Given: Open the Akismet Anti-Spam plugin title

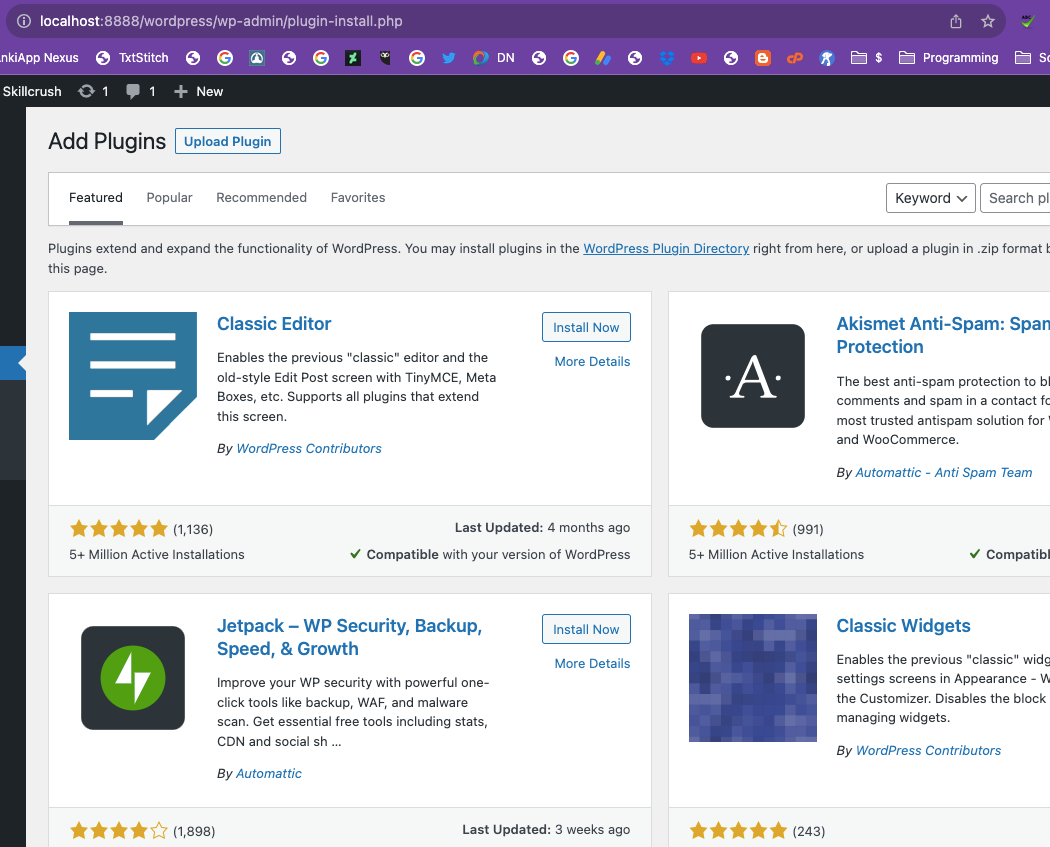Looking at the screenshot, I should point(943,335).
